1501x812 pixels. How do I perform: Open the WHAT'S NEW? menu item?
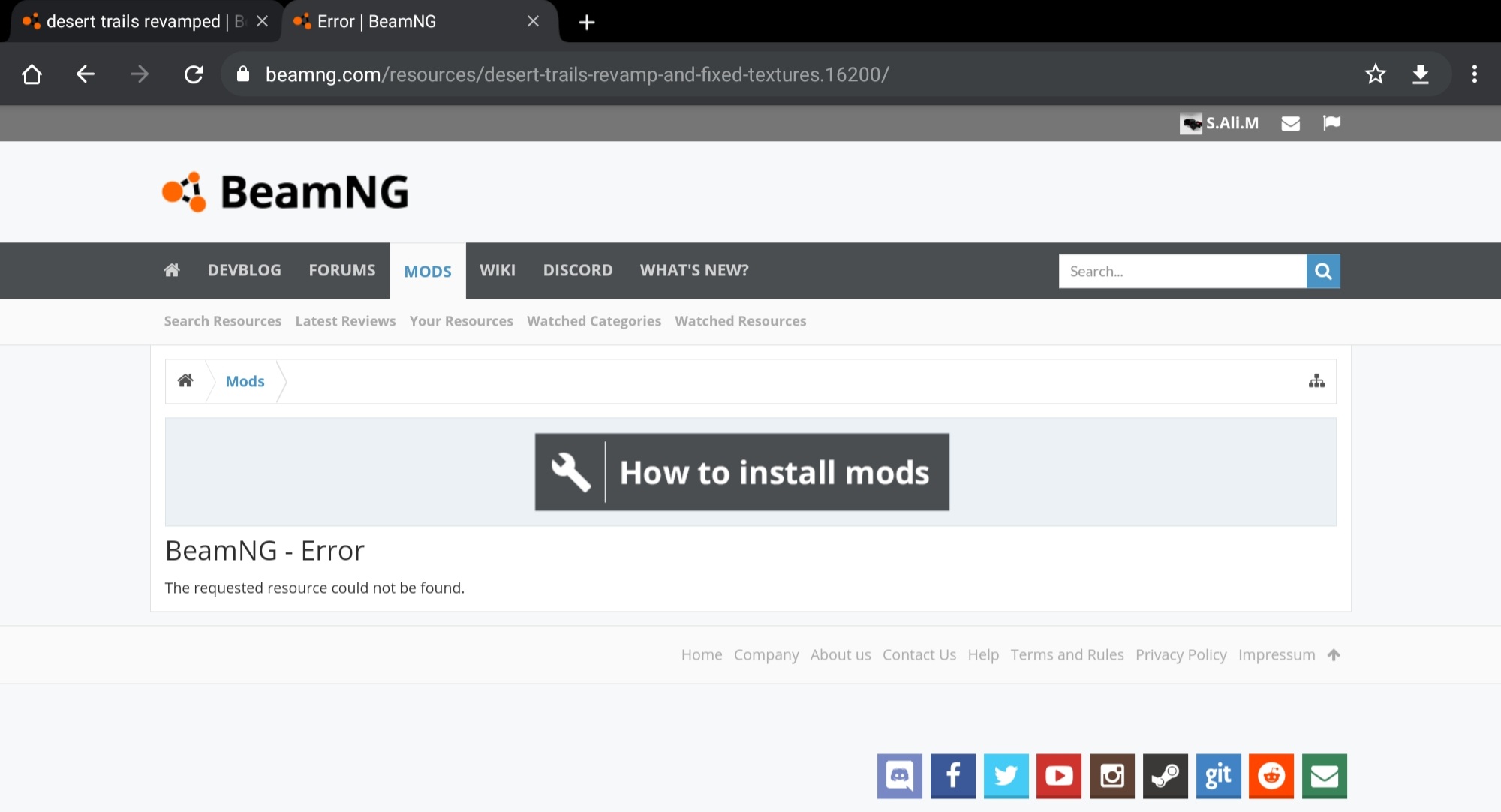tap(694, 270)
